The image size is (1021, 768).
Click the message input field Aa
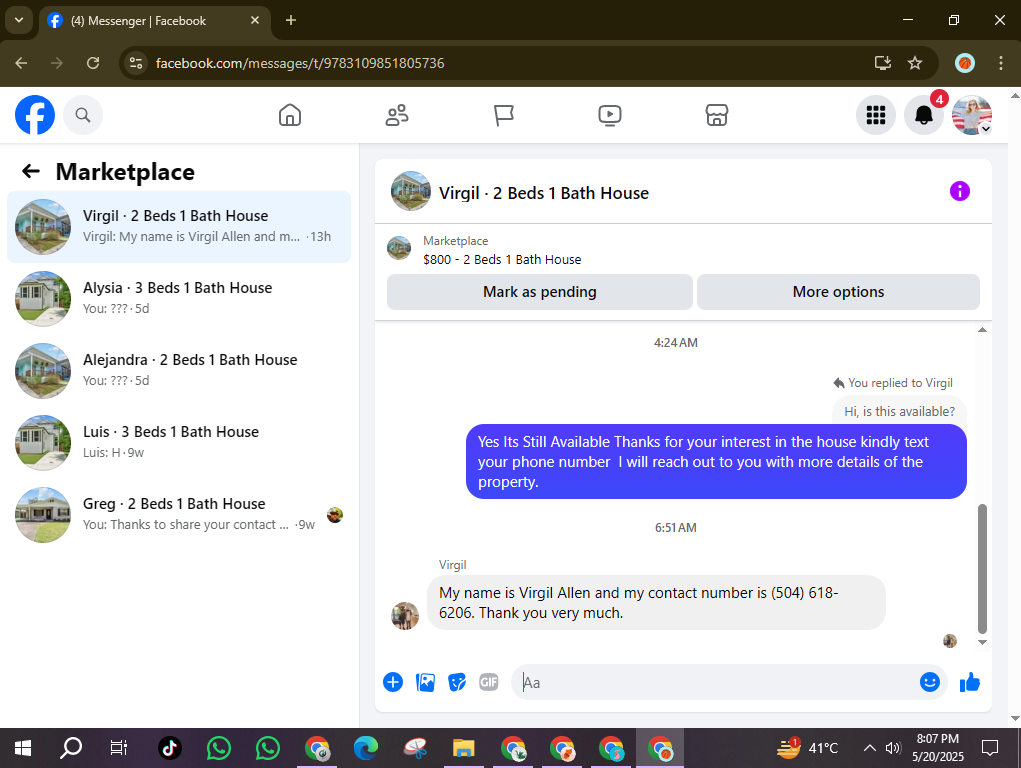pyautogui.click(x=716, y=682)
